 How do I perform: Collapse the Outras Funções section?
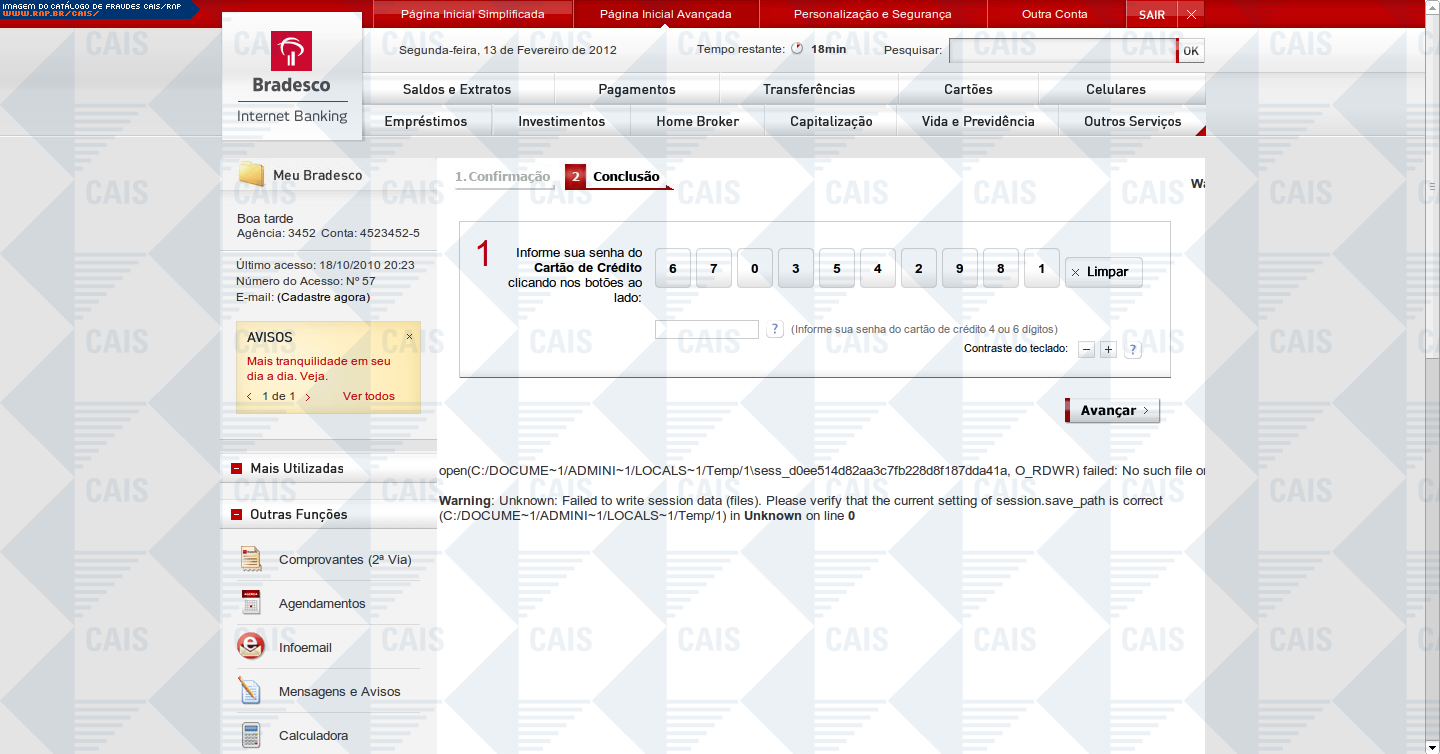click(237, 514)
